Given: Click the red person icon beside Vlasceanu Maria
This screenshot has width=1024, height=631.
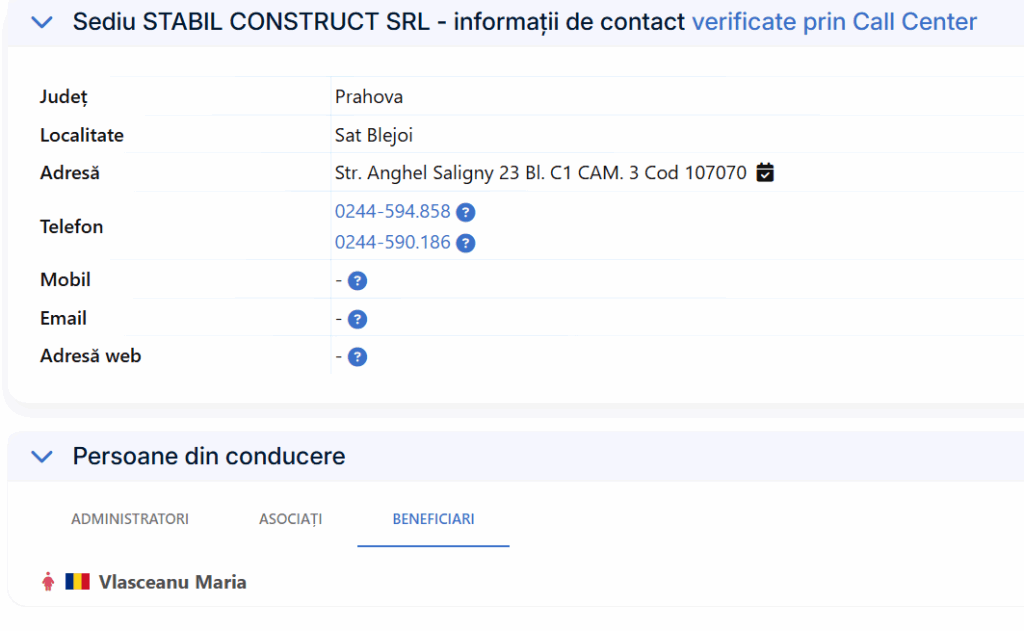Looking at the screenshot, I should (48, 582).
